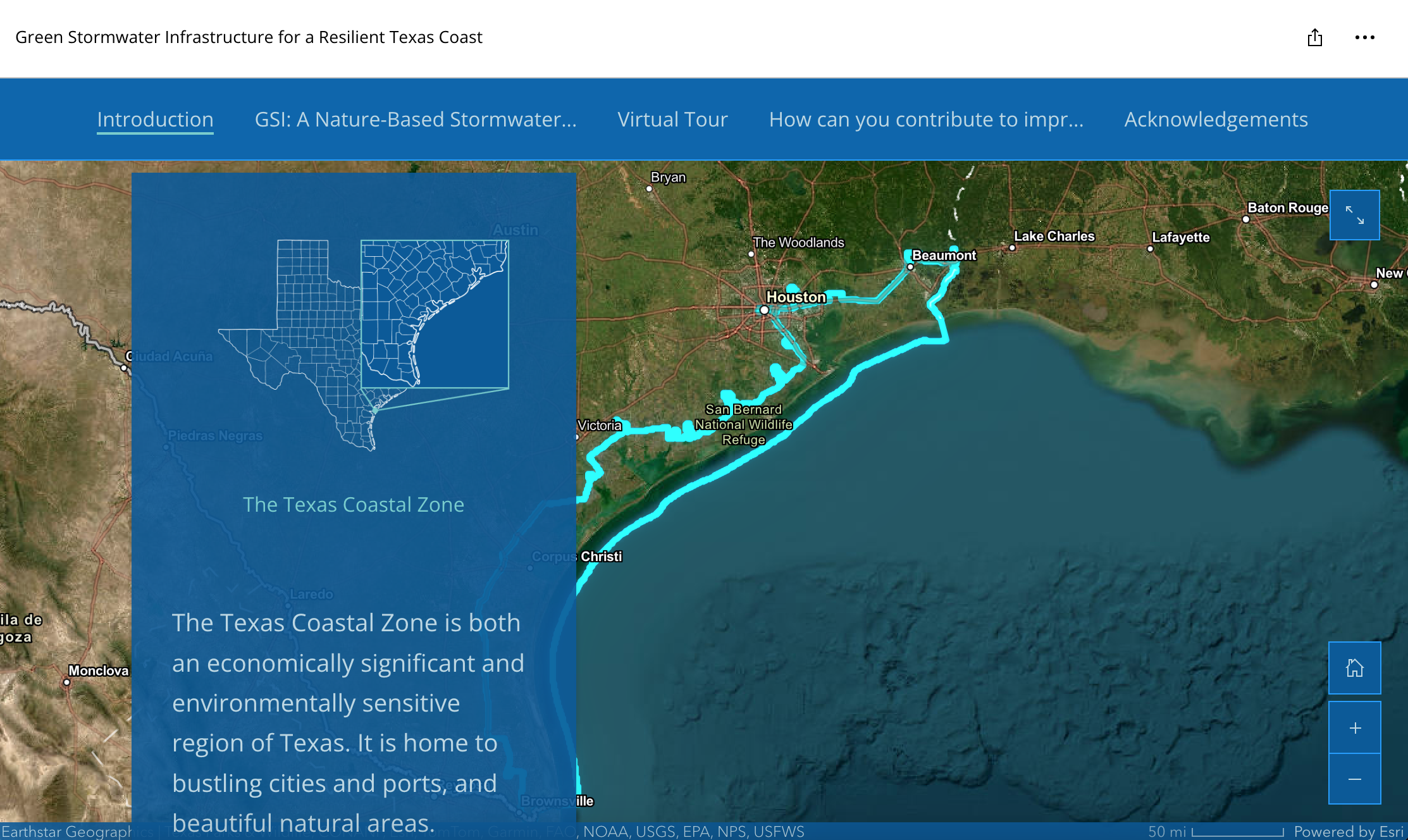
Task: Click the share icon in header
Action: (1314, 38)
